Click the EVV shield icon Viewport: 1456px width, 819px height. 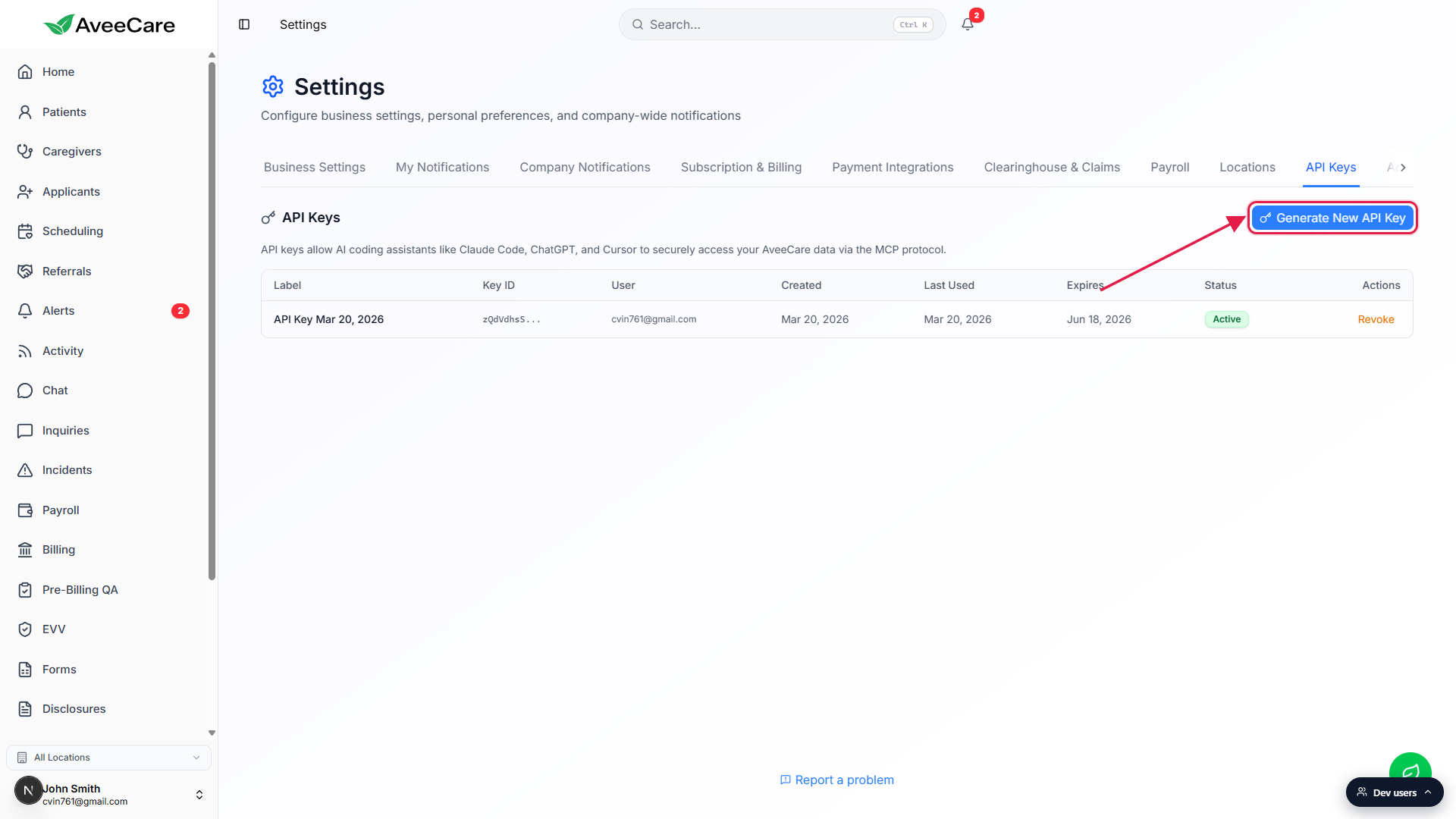(25, 629)
